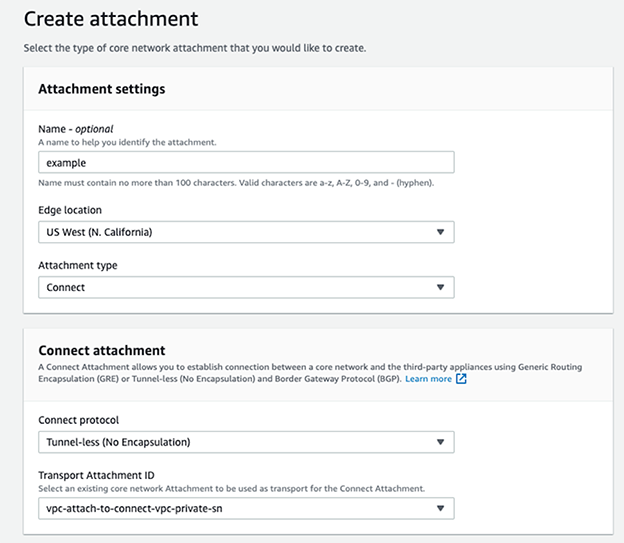The image size is (624, 543).
Task: Click the Edge location field label
Action: 70,210
